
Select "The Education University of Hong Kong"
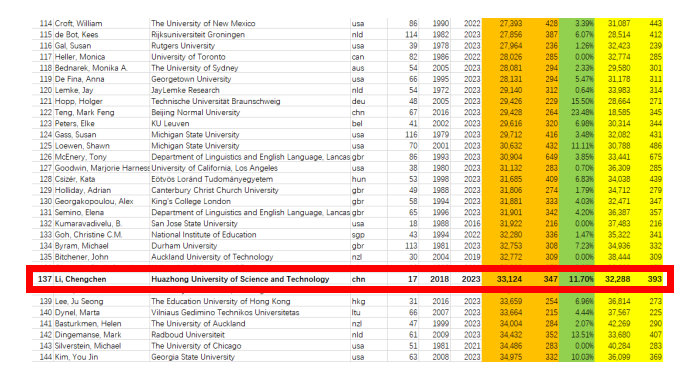pyautogui.click(x=221, y=301)
